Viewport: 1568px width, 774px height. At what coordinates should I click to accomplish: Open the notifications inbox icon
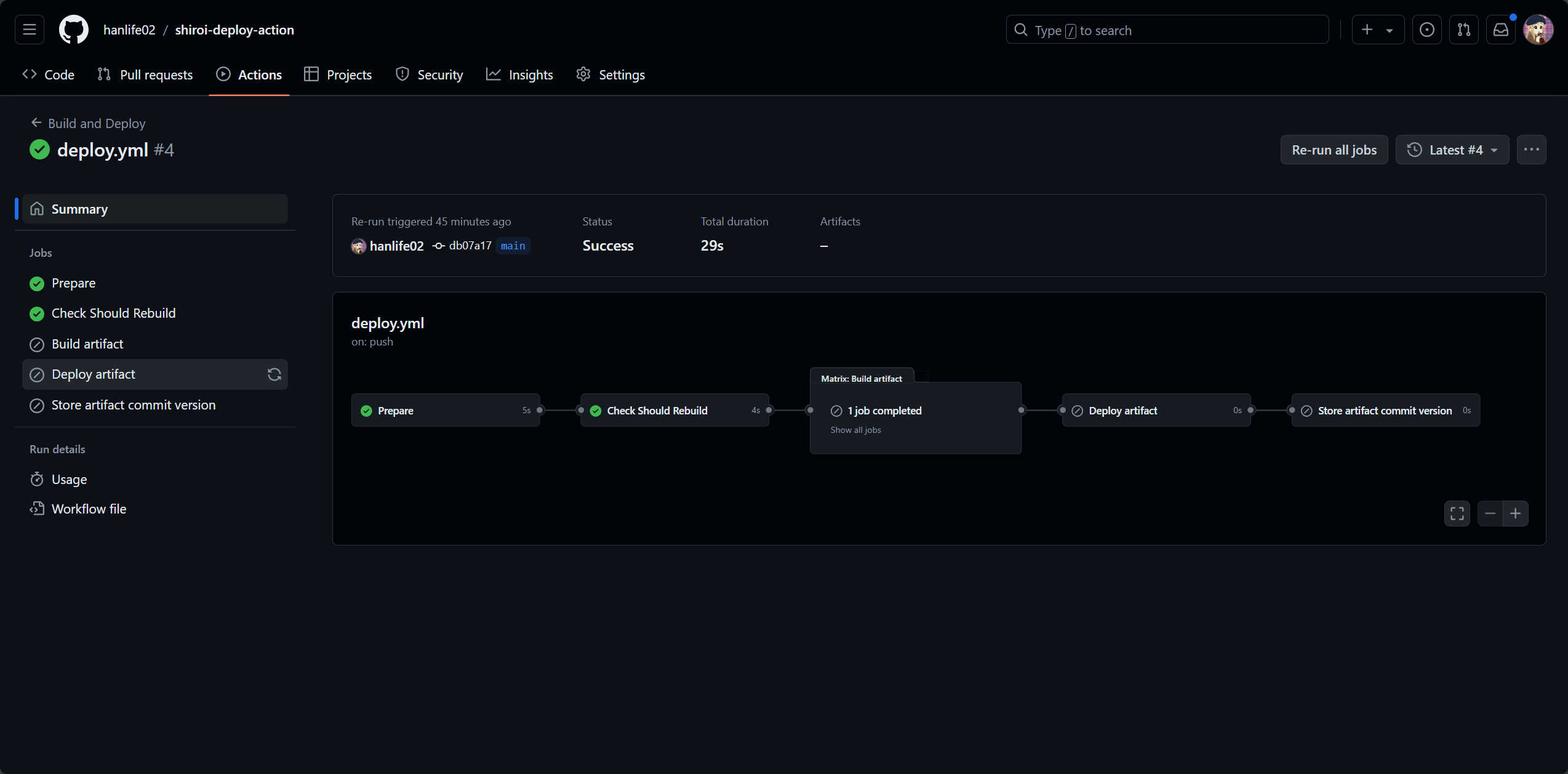[x=1500, y=30]
